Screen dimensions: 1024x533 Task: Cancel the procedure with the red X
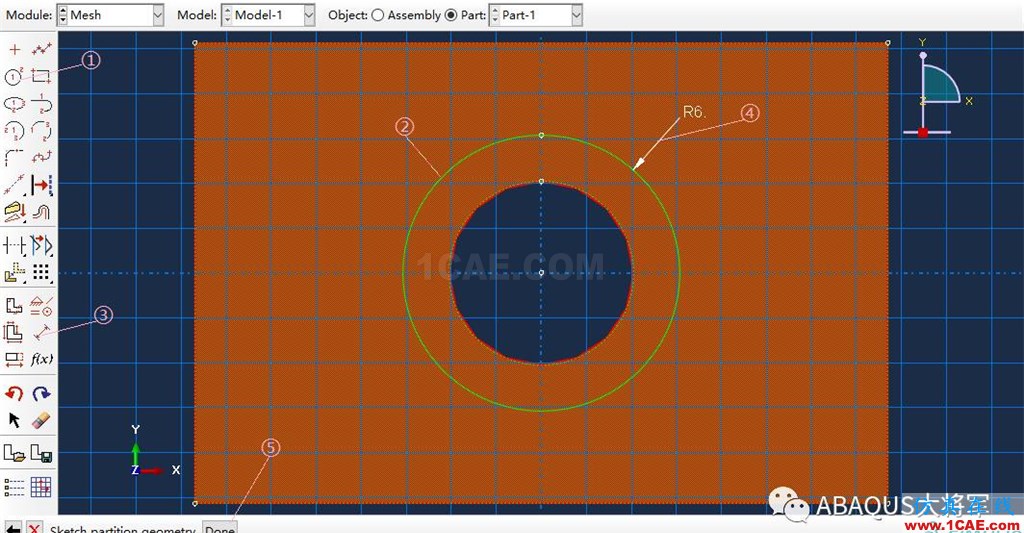[x=34, y=528]
